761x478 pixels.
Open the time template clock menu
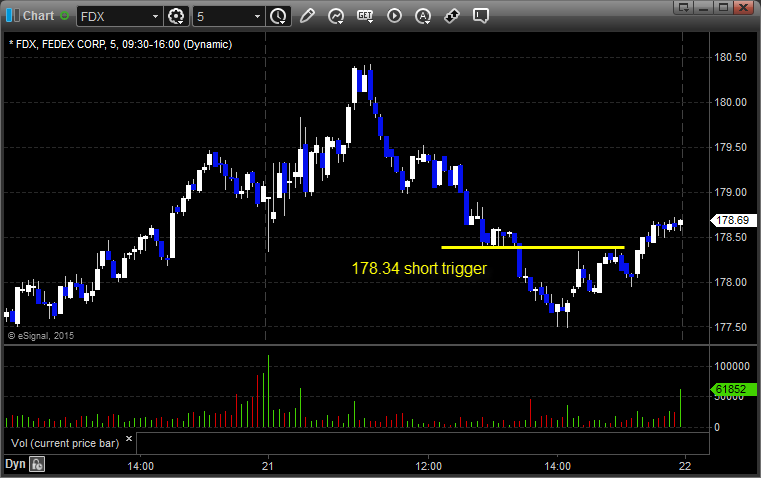coord(278,16)
